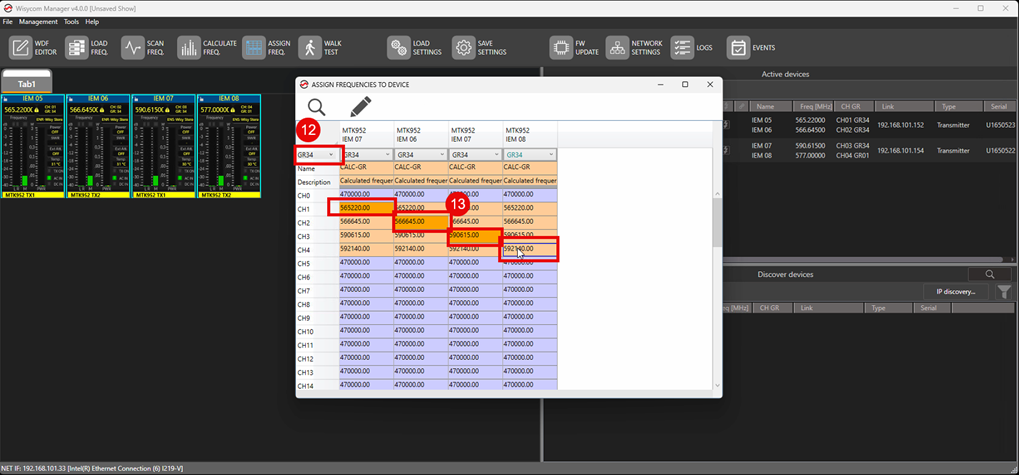This screenshot has height=476, width=1020.
Task: Open the Help menu
Action: [92, 22]
